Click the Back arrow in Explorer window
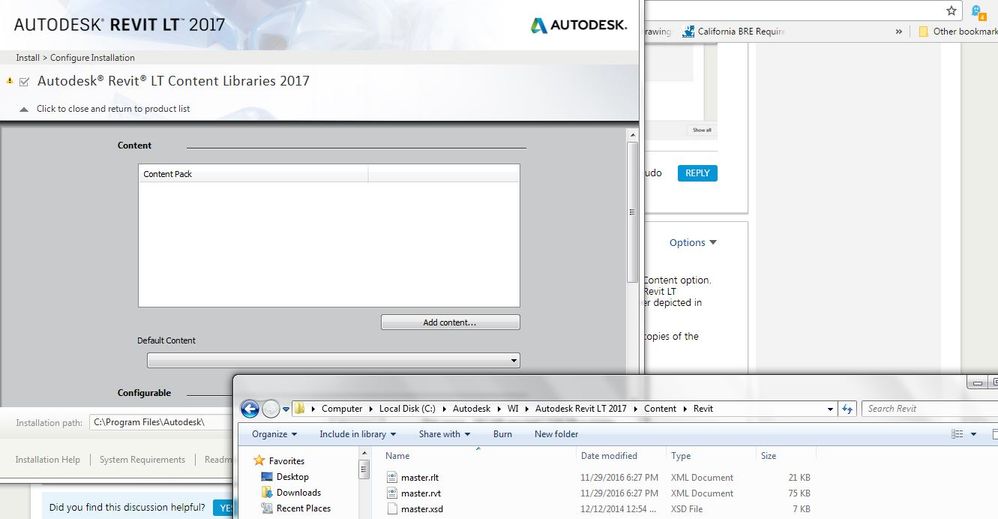Image resolution: width=998 pixels, height=519 pixels. click(x=250, y=409)
